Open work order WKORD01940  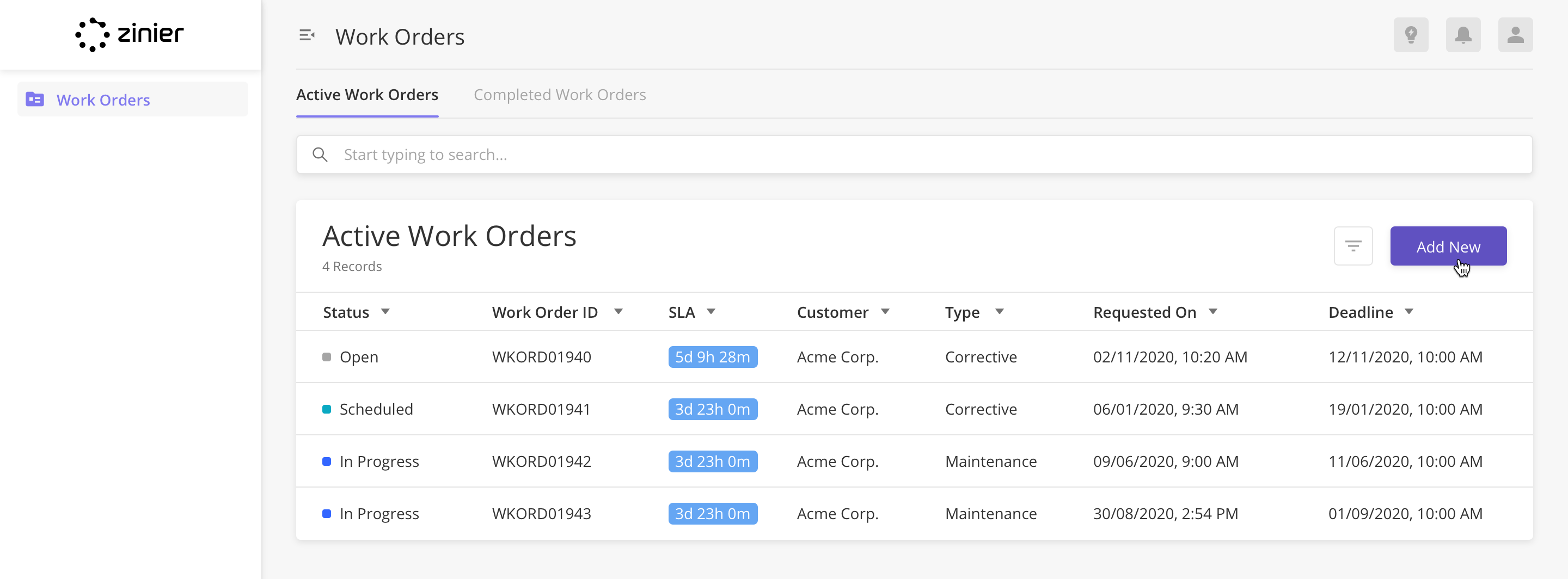pos(542,357)
